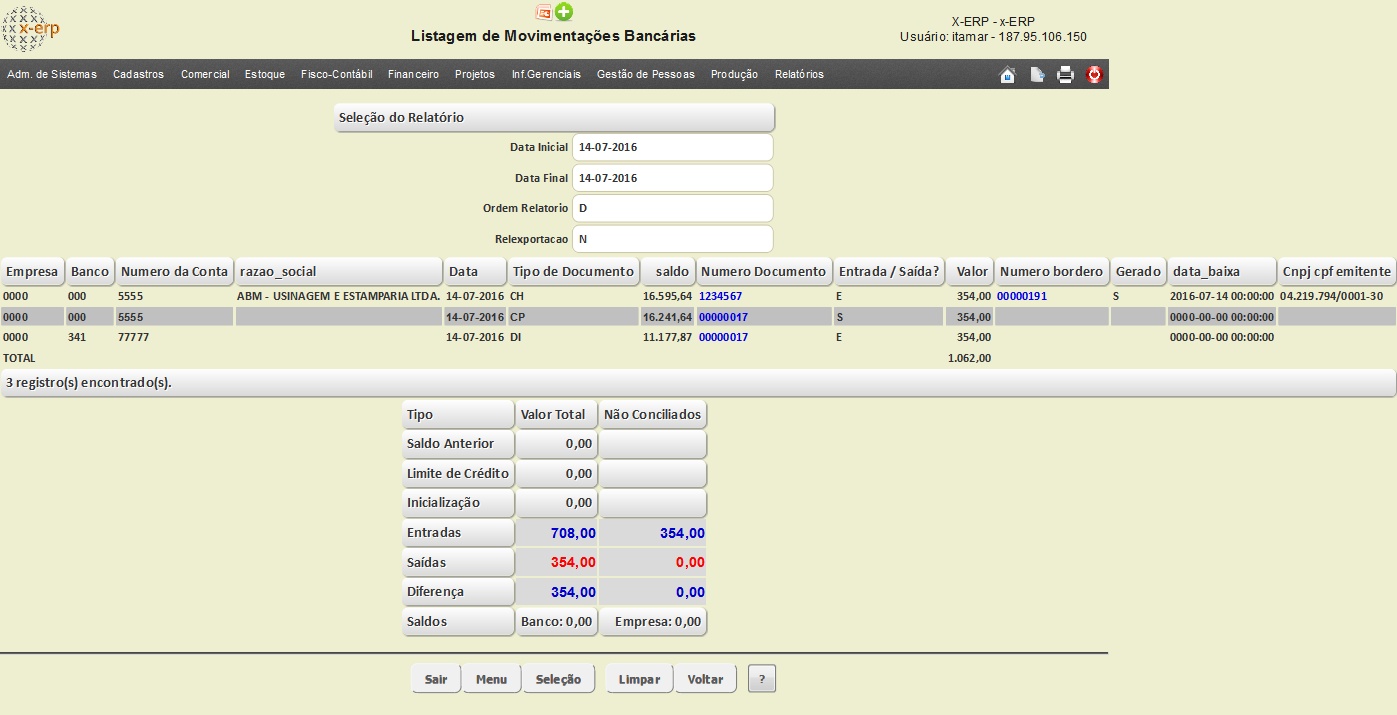The width and height of the screenshot is (1397, 715).
Task: Sort by the saldo column header
Action: [x=667, y=271]
